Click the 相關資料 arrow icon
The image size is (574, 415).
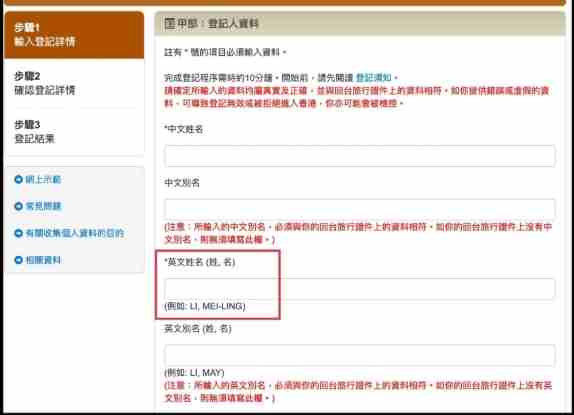coord(18,260)
